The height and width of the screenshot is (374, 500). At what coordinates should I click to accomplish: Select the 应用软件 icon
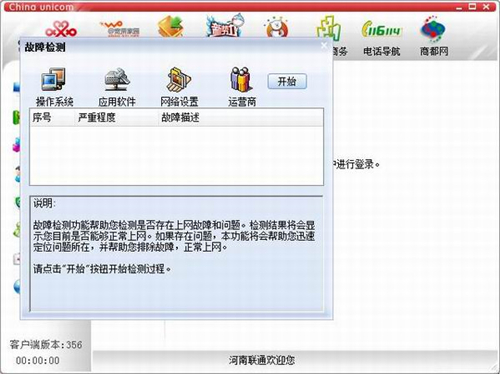point(117,79)
